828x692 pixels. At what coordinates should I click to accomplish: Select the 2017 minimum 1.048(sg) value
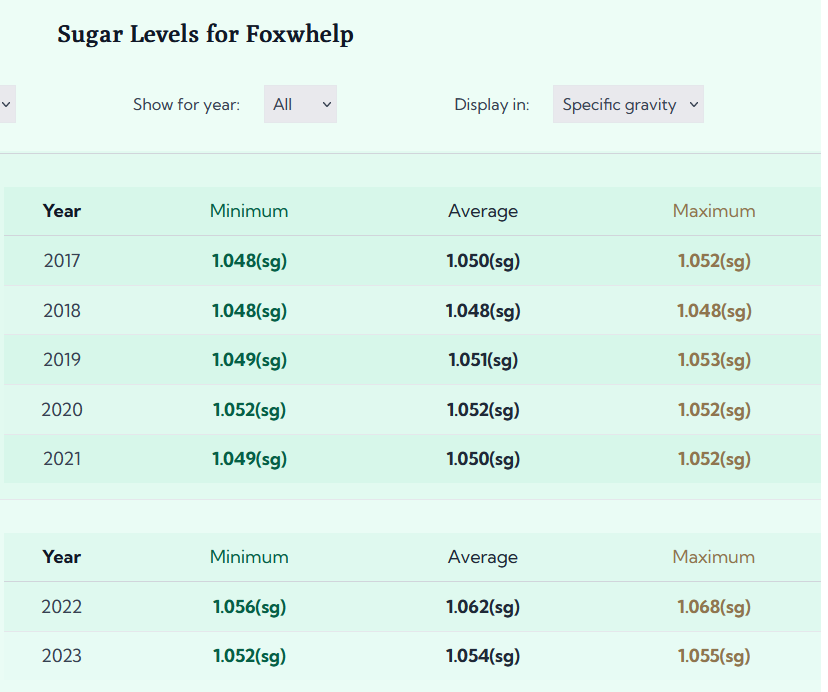coord(249,261)
